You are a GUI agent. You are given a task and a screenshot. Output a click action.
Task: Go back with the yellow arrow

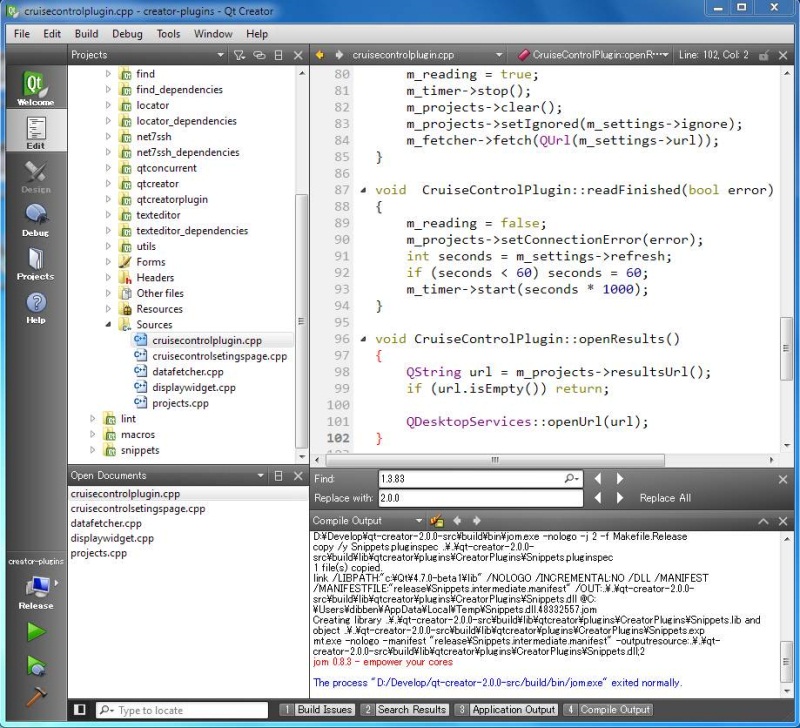[320, 55]
